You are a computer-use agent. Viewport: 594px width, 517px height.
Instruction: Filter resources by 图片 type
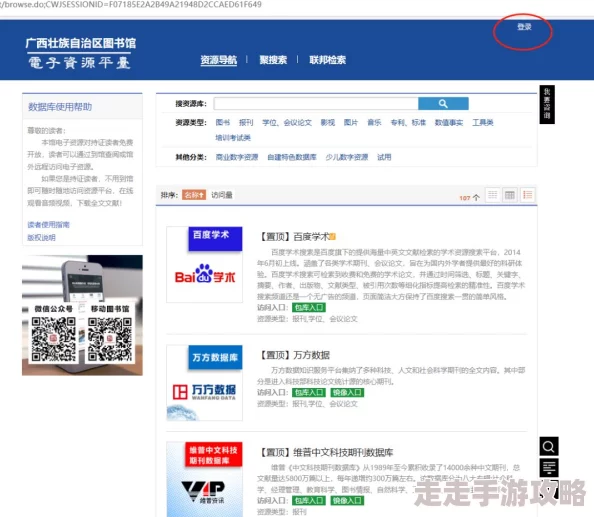pyautogui.click(x=351, y=122)
